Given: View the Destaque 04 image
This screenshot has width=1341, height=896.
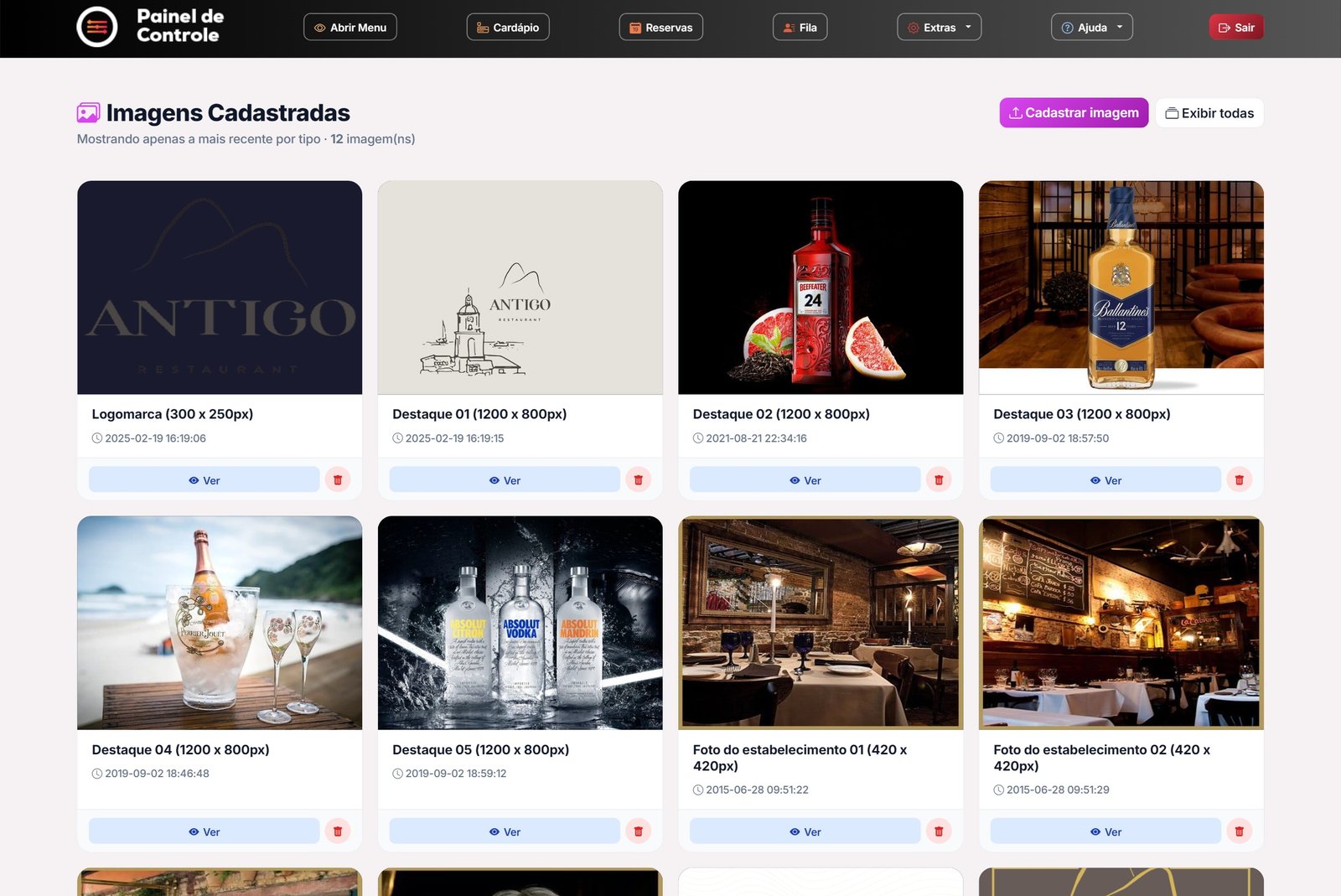Looking at the screenshot, I should pos(205,831).
